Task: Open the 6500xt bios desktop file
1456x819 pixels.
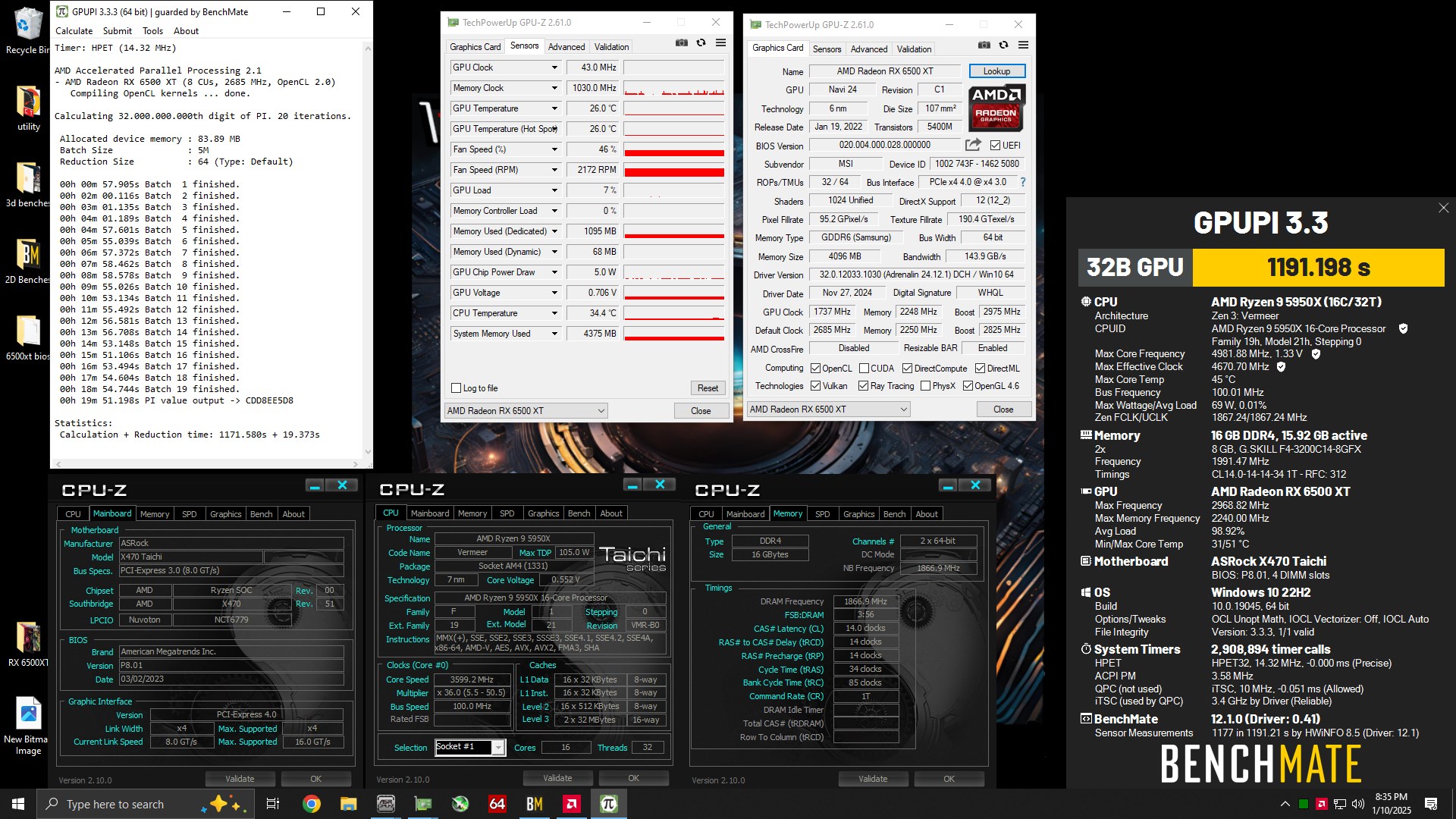Action: point(28,337)
